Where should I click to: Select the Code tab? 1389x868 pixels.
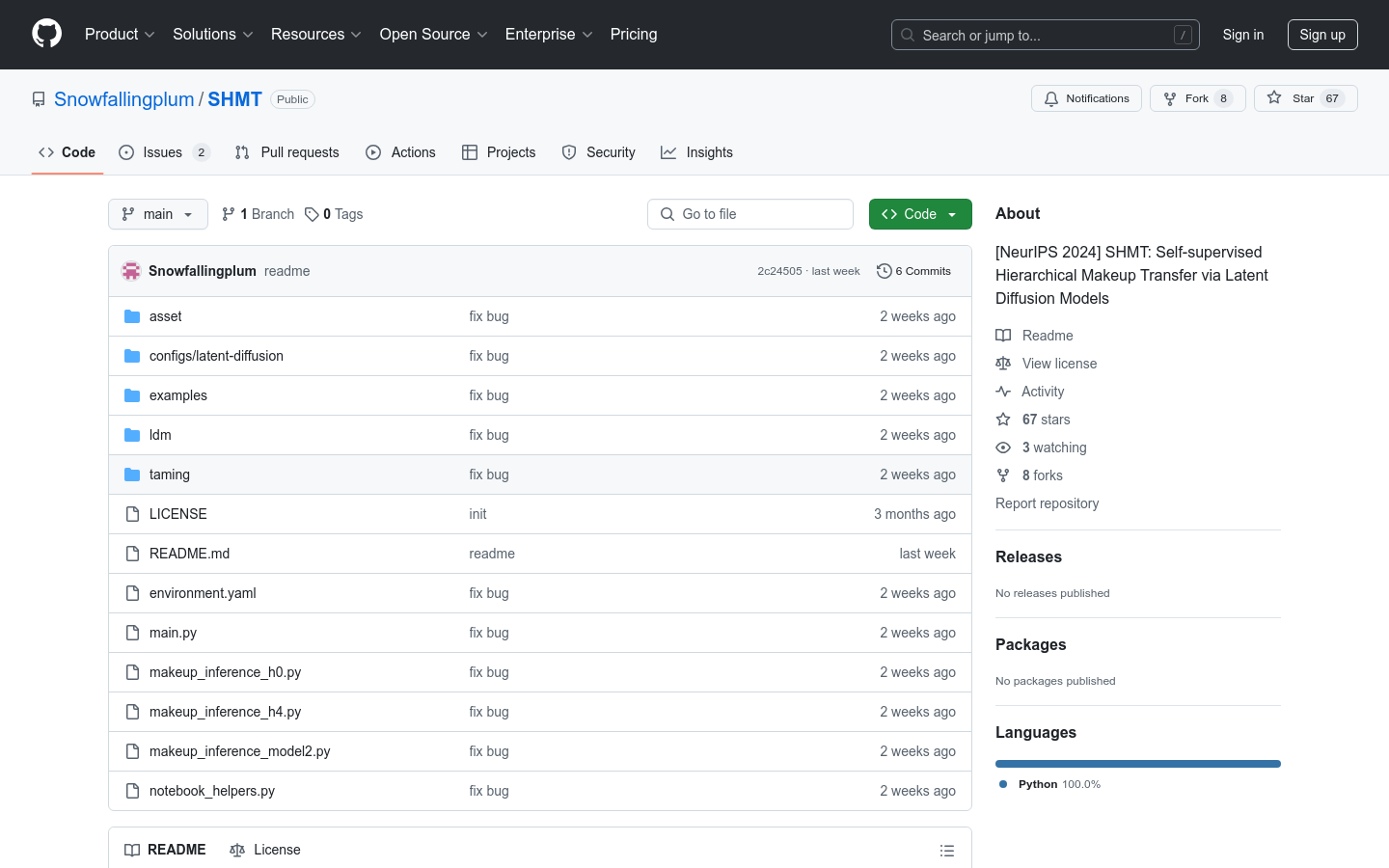click(x=67, y=152)
